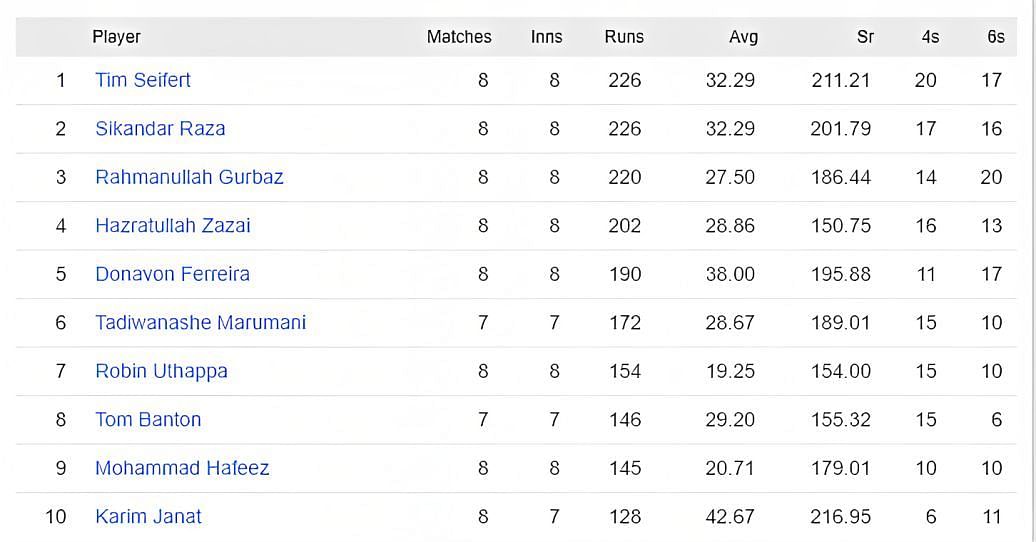Open the Tadiwanashe Marumani link
The width and height of the screenshot is (1036, 542).
[200, 322]
